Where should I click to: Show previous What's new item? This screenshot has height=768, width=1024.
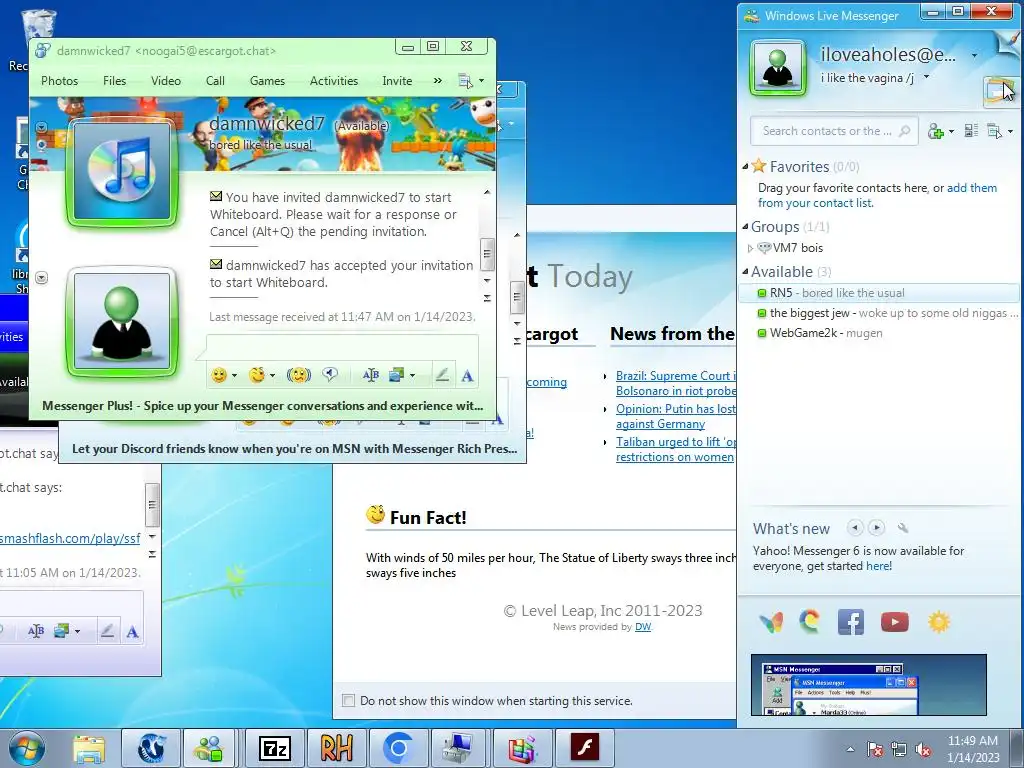coord(854,528)
